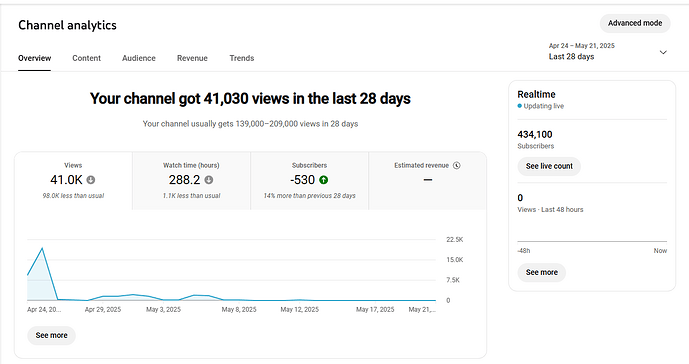Select the Views metric card
Screen dimensions: 689x364
tap(73, 181)
